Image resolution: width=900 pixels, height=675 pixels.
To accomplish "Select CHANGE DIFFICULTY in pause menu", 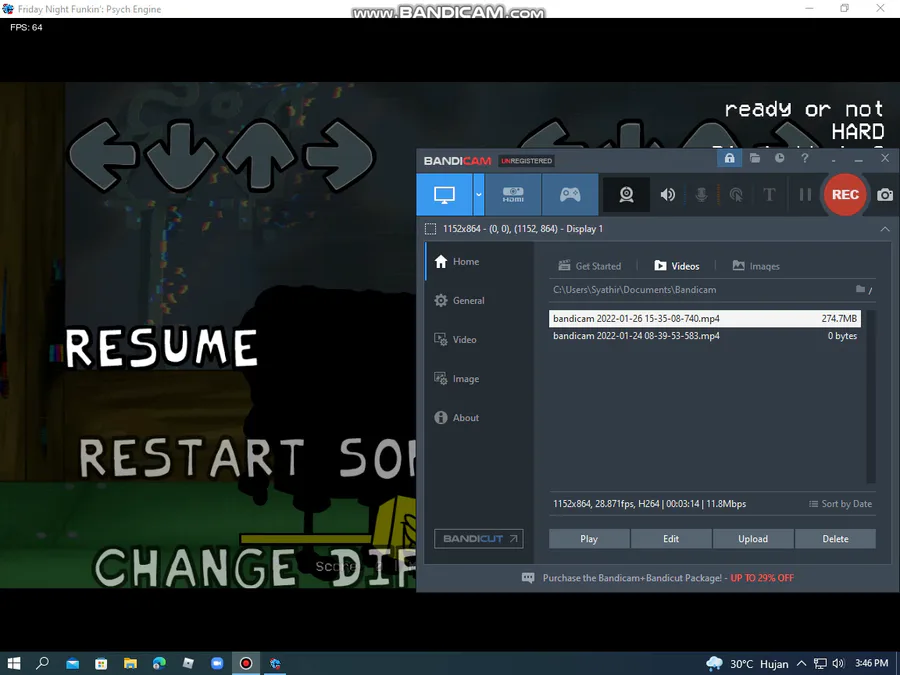I will pos(255,567).
